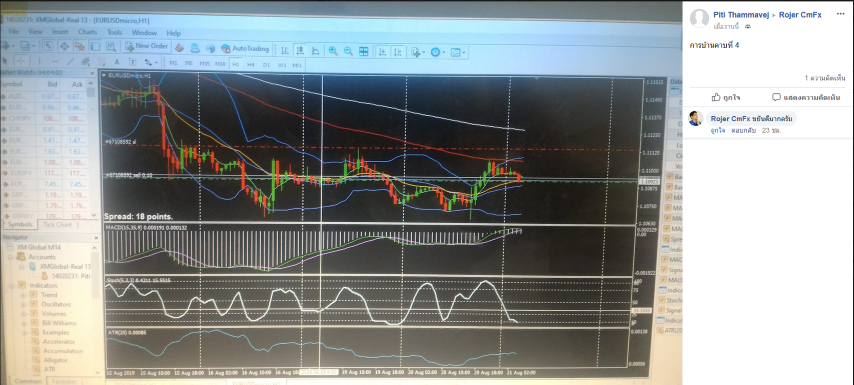Click the comment button under the post
This screenshot has height=385, width=854.
[x=806, y=97]
